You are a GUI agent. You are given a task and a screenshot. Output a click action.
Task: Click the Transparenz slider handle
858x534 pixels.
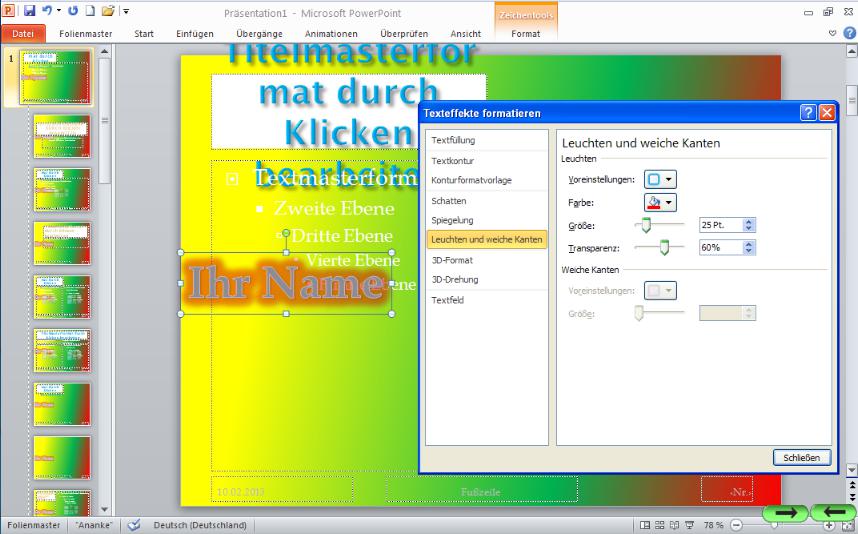(x=664, y=248)
